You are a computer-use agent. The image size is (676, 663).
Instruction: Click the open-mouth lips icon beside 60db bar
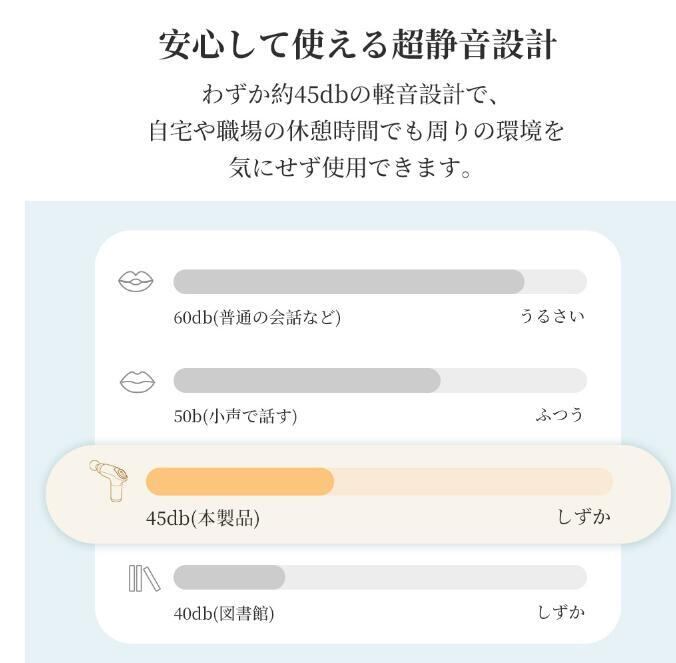click(136, 282)
